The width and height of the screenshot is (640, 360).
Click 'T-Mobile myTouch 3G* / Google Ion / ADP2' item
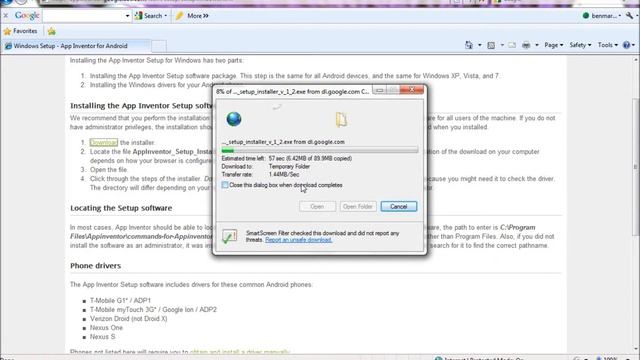click(x=153, y=310)
